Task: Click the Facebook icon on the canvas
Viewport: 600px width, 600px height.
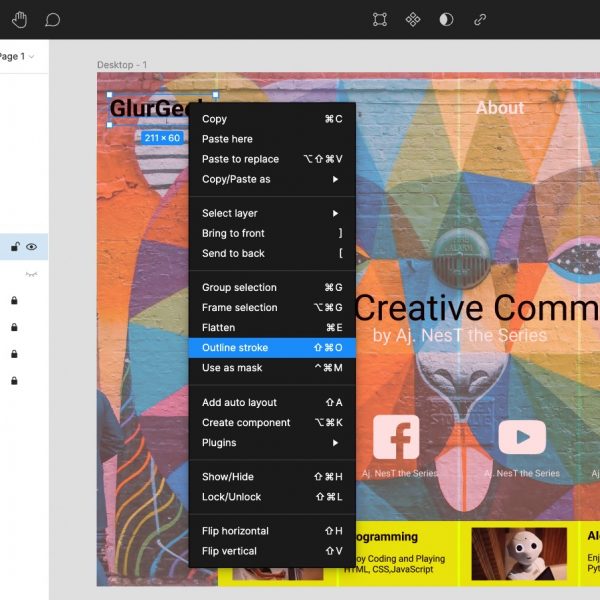Action: point(396,438)
